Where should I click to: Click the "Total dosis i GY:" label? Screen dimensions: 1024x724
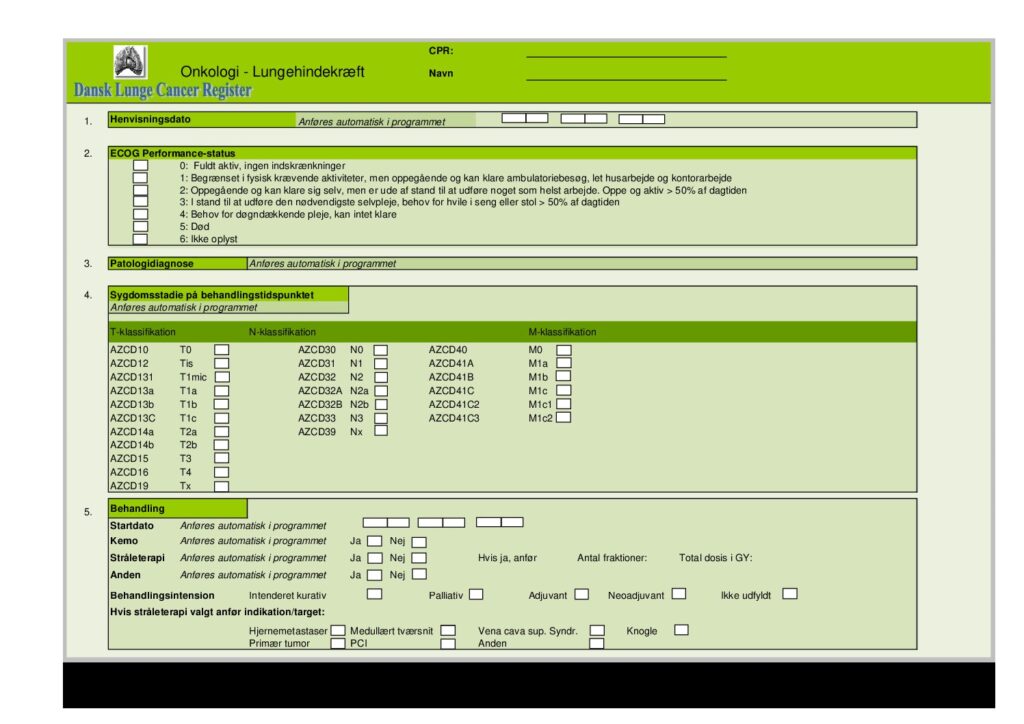pos(716,558)
